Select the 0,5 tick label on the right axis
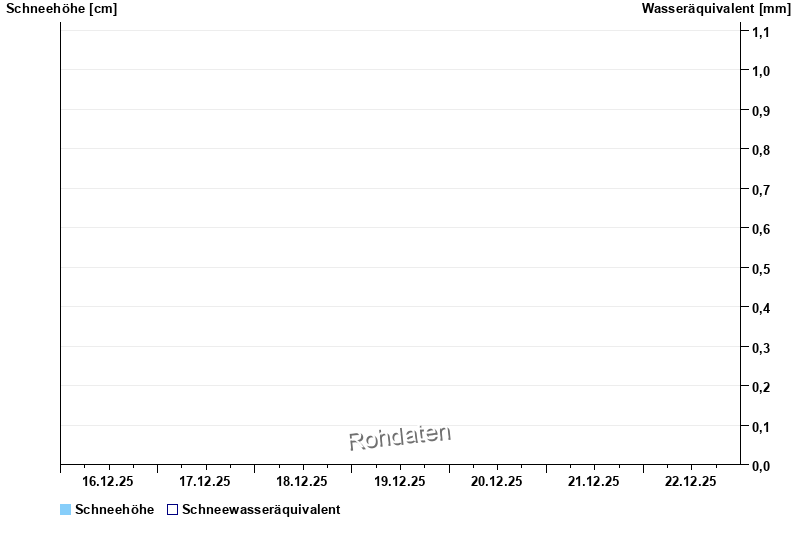The width and height of the screenshot is (800, 550). pyautogui.click(x=761, y=269)
